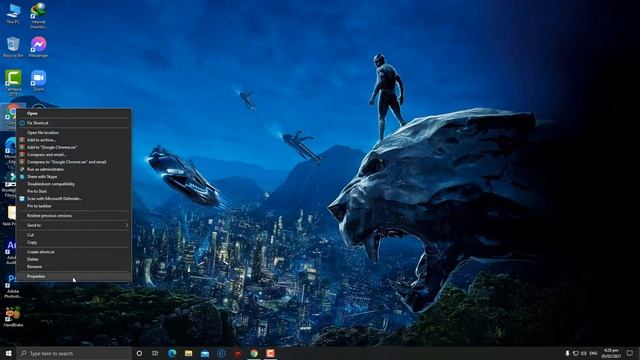
Task: Open the Mail app on the taskbar
Action: pyautogui.click(x=205, y=353)
